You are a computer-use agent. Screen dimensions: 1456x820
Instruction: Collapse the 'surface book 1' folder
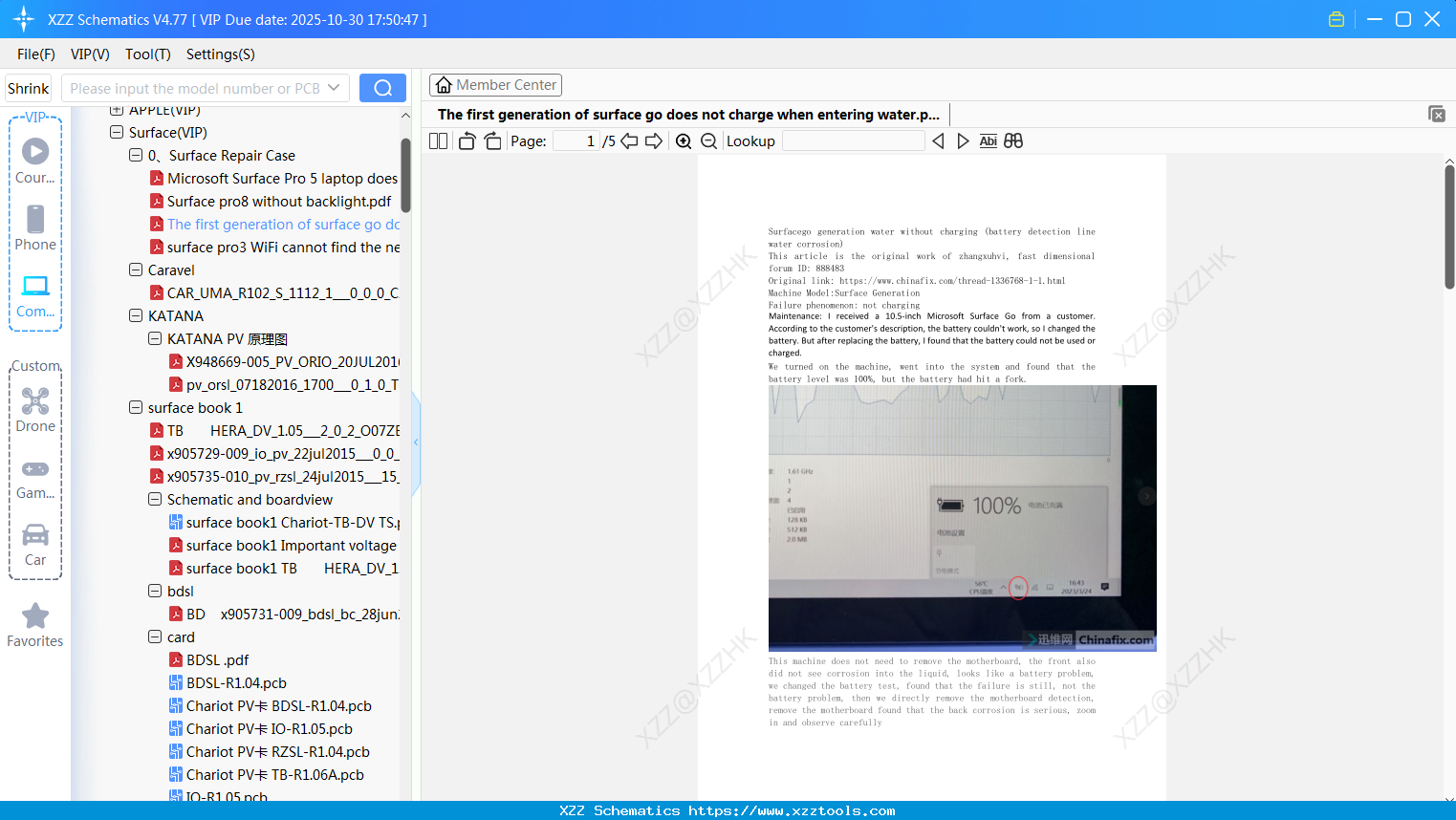tap(136, 407)
